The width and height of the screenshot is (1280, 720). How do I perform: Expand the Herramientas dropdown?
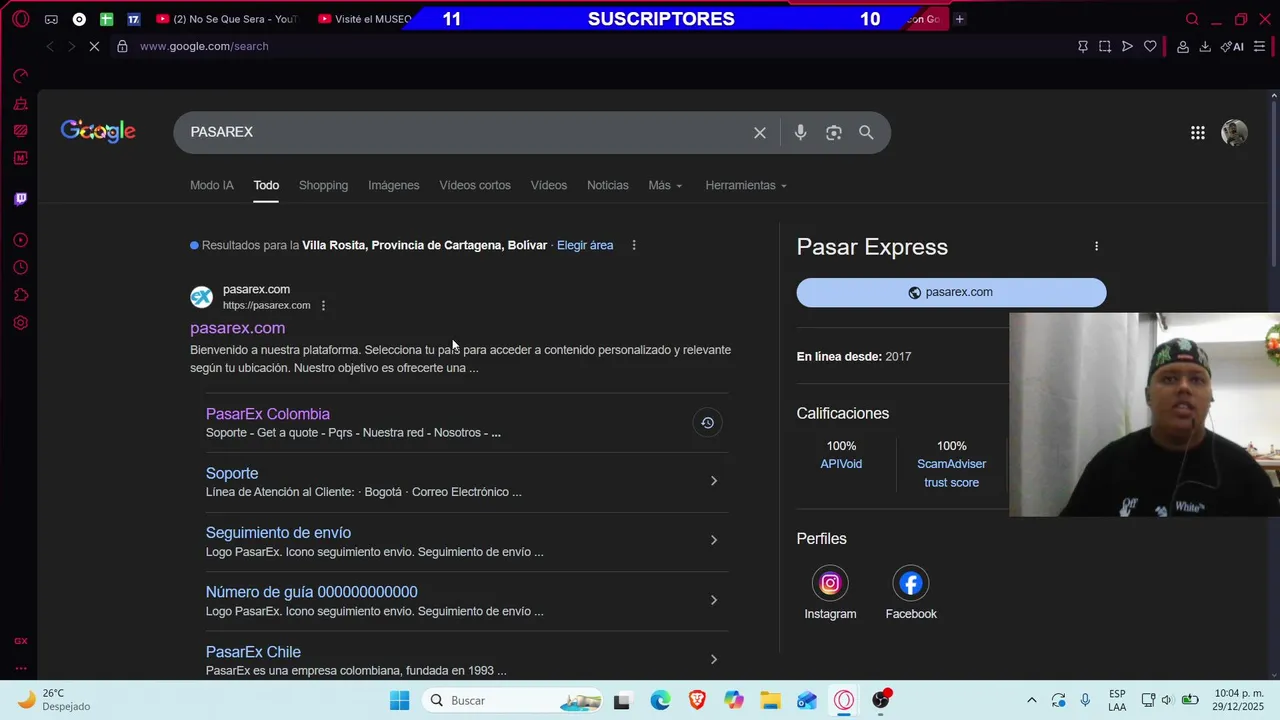tap(746, 185)
